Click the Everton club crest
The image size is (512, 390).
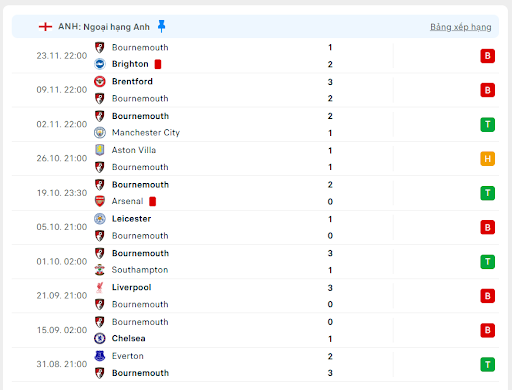tap(100, 356)
